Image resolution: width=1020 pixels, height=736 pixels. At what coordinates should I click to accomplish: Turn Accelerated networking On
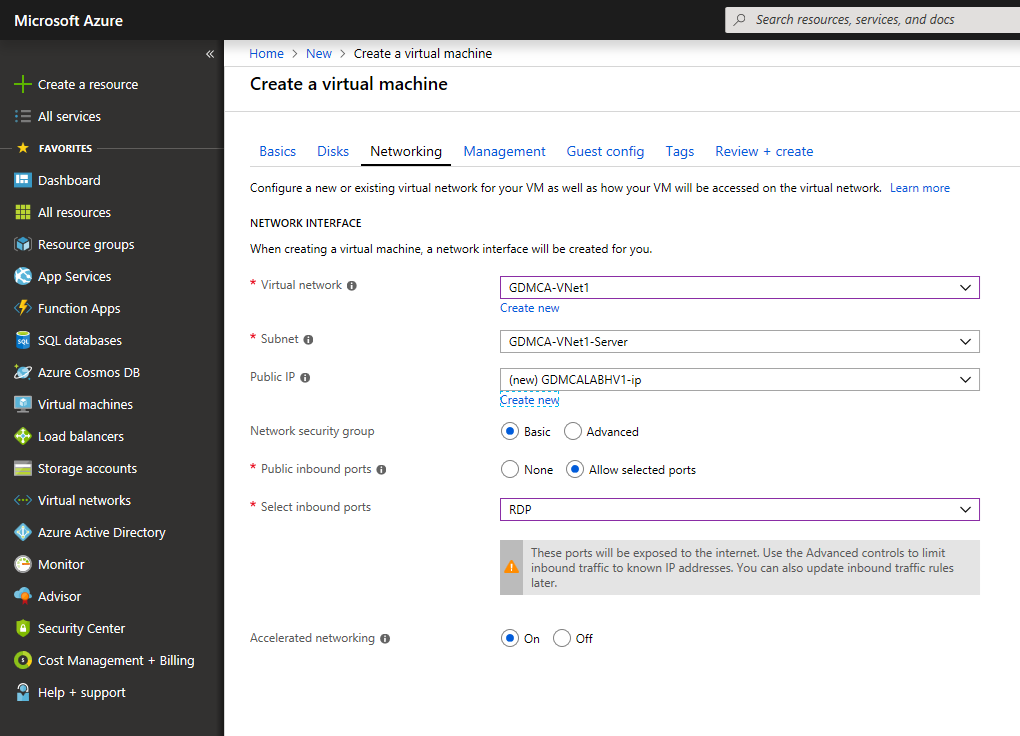(x=510, y=638)
